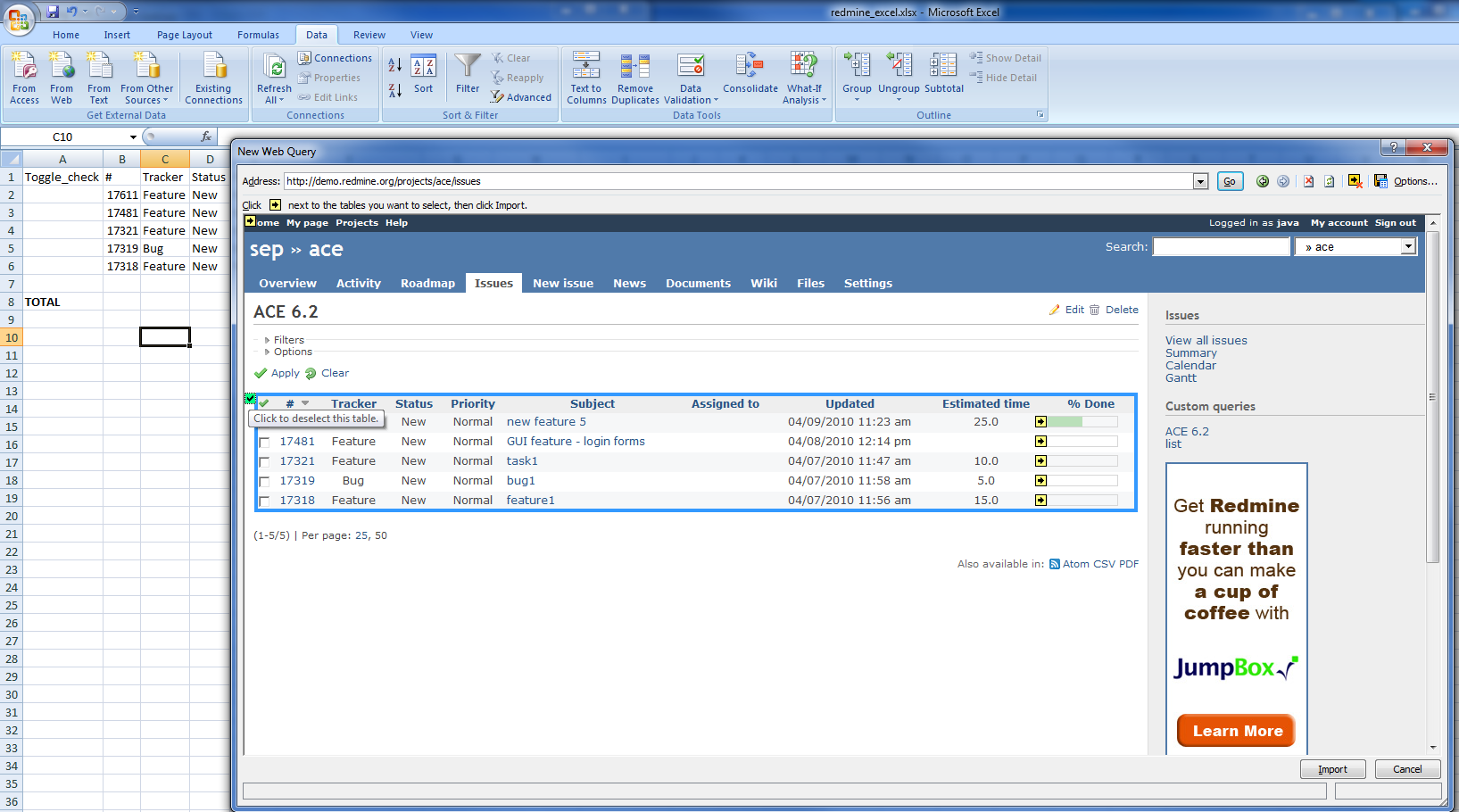1459x812 pixels.
Task: Check the box for issue 17321
Action: pyautogui.click(x=264, y=462)
